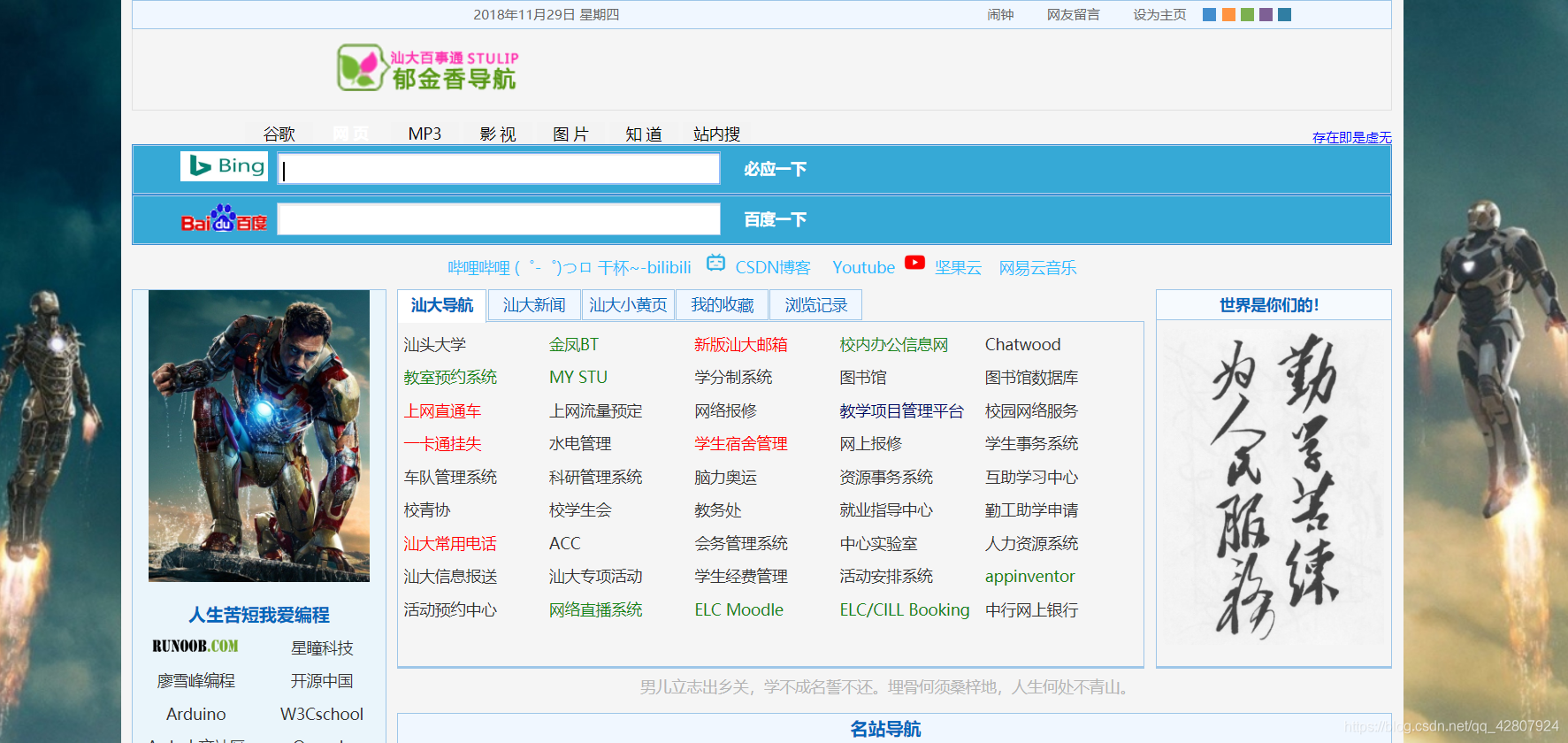Switch to the MP3 search tab
The width and height of the screenshot is (1568, 743).
pos(425,134)
